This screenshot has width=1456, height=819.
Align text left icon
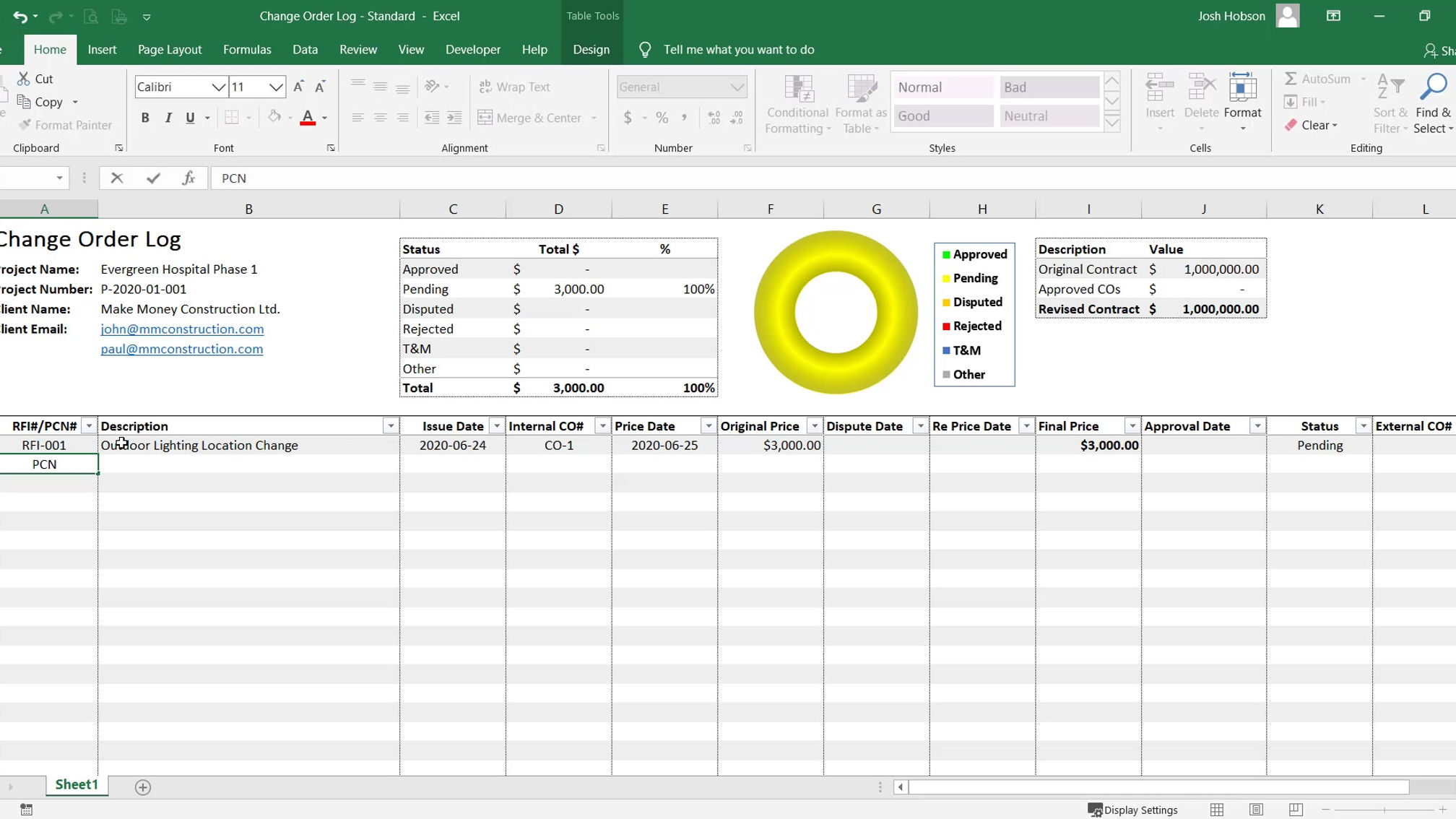coord(357,118)
